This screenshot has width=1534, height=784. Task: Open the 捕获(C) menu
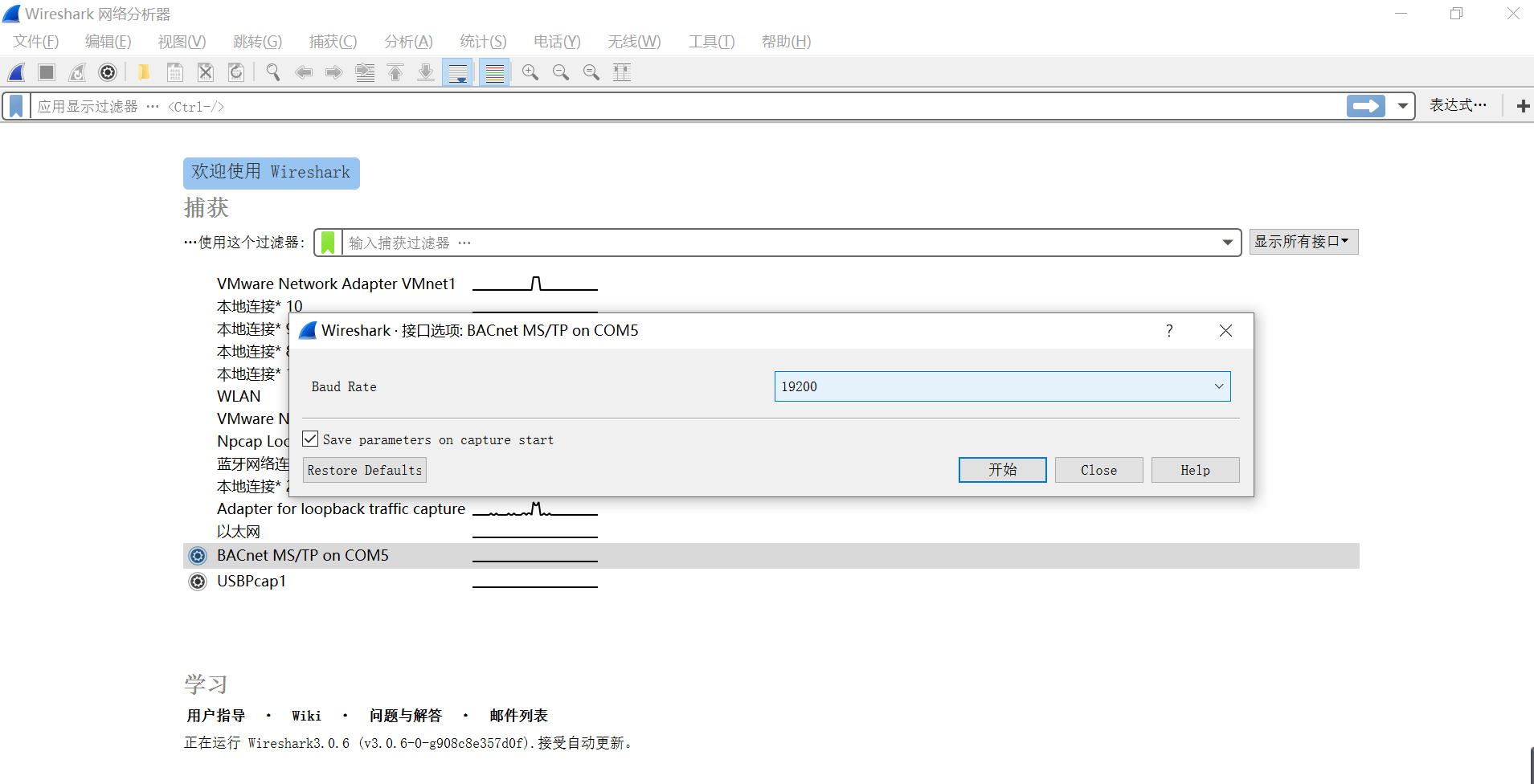[333, 42]
